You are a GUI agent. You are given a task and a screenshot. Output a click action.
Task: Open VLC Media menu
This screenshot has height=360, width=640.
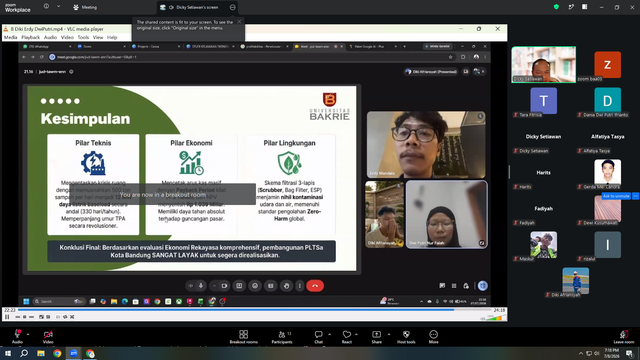[x=10, y=37]
